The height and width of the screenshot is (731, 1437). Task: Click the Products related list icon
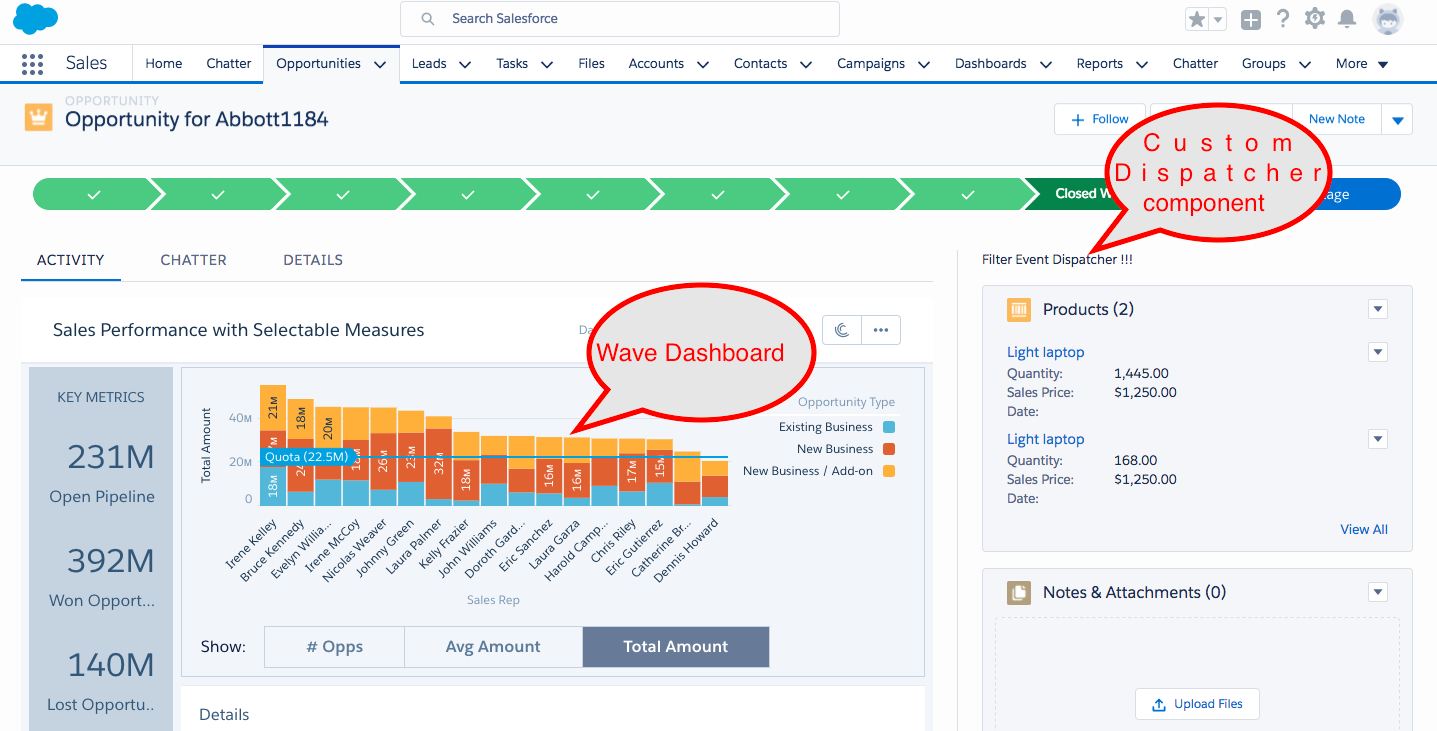pos(1018,309)
